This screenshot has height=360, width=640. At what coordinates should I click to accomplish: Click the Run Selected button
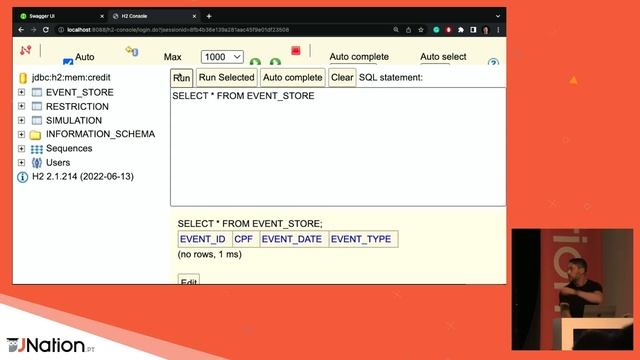[x=227, y=78]
